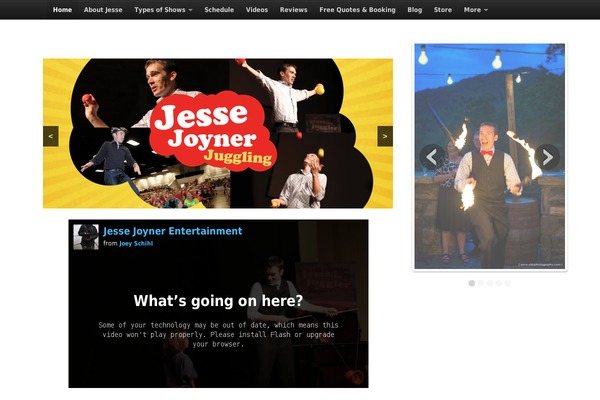
Task: Open Jesse Joyner Entertainment video title link
Action: 173,231
